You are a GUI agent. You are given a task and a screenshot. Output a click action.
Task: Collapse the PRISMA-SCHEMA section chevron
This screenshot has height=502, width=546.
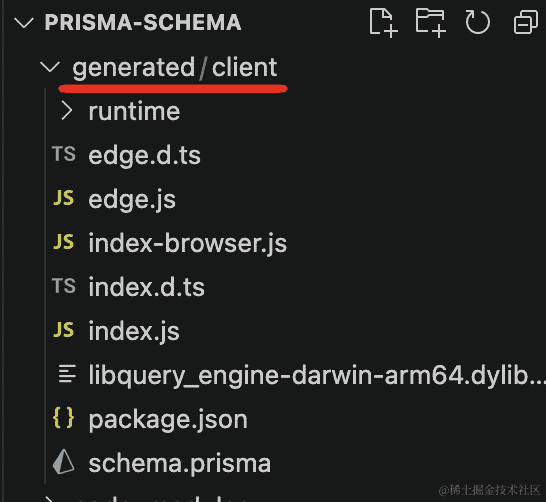point(24,23)
